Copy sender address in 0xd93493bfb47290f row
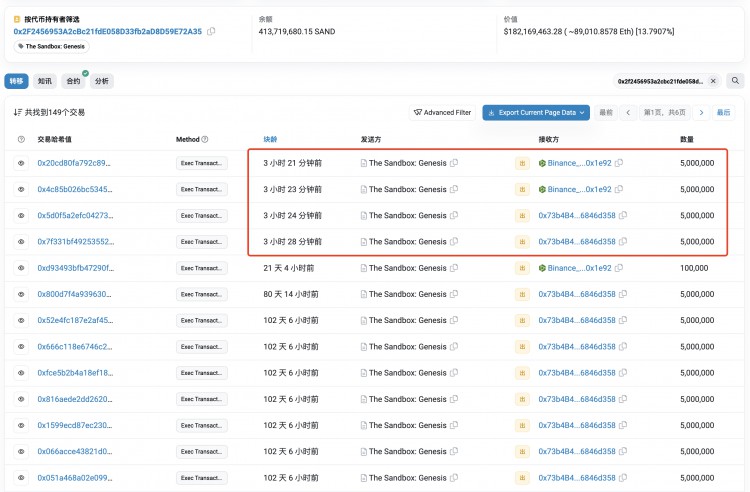The height and width of the screenshot is (492, 750). click(x=454, y=268)
